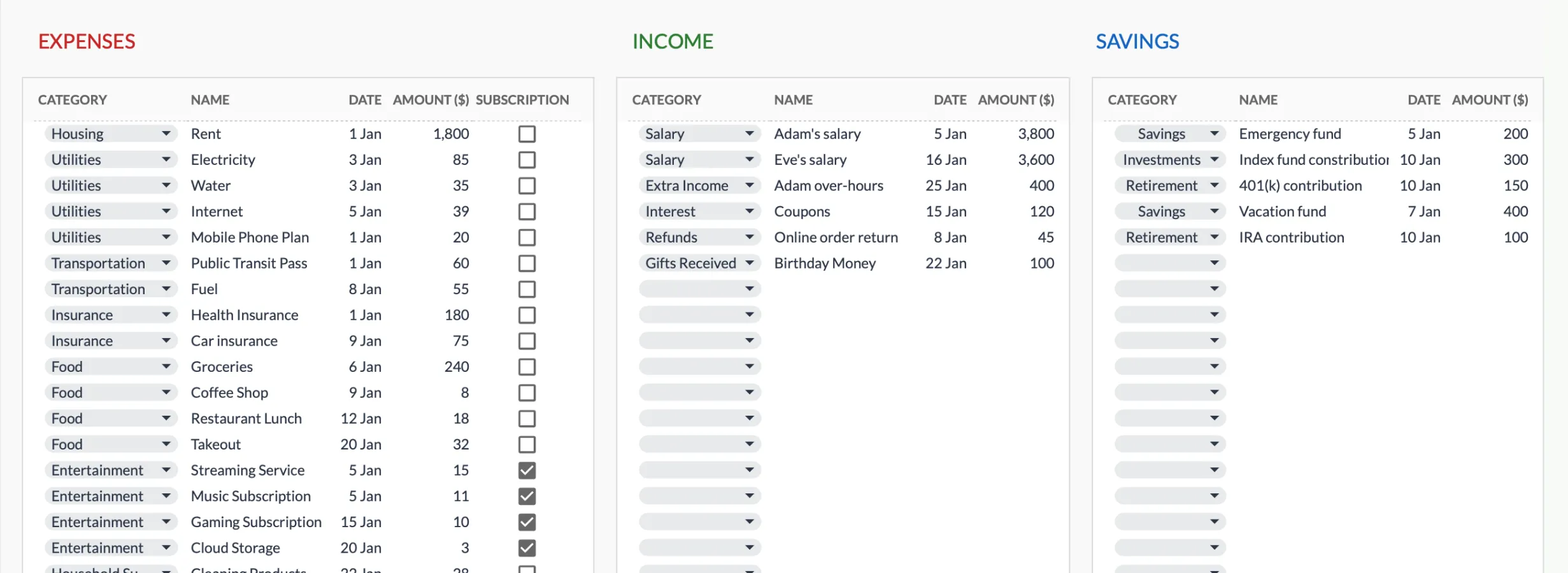Toggle the subscription checkbox for Cloud Storage
Viewport: 1568px width, 573px height.
coord(527,548)
